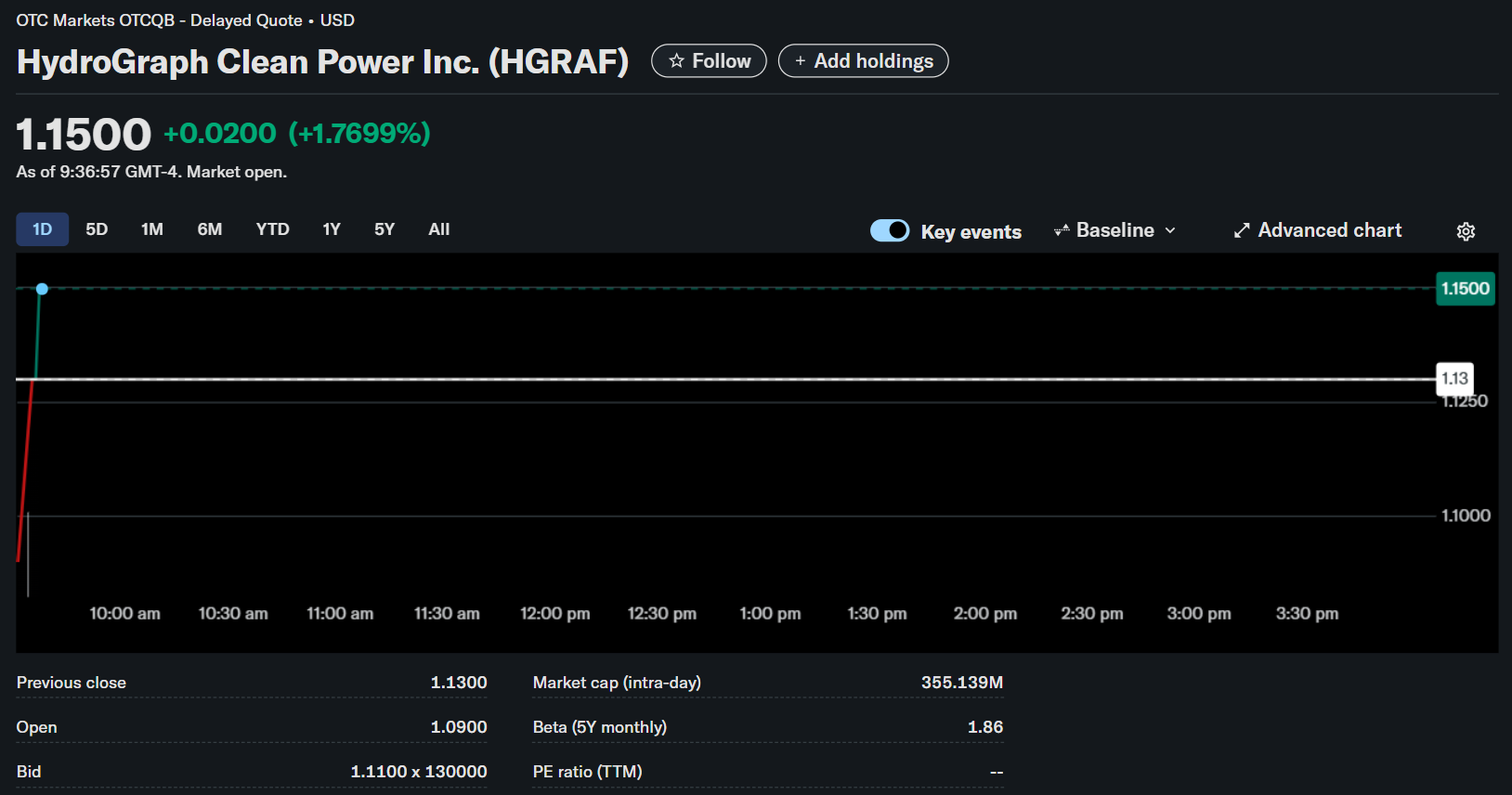The image size is (1512, 795).
Task: Click the plus icon in Add holdings
Action: point(800,61)
